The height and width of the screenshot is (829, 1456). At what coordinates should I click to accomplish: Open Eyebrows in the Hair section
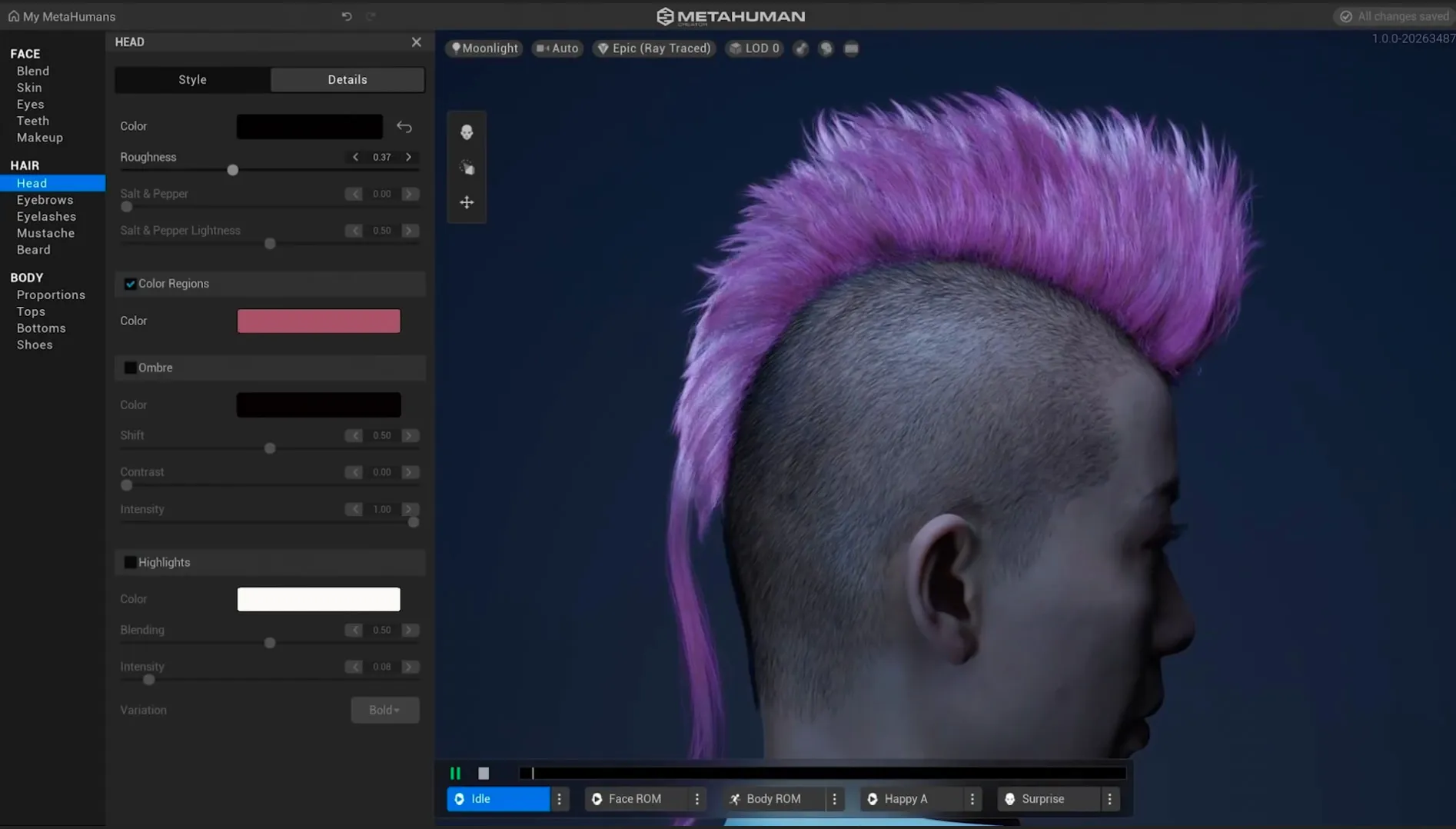pyautogui.click(x=45, y=200)
